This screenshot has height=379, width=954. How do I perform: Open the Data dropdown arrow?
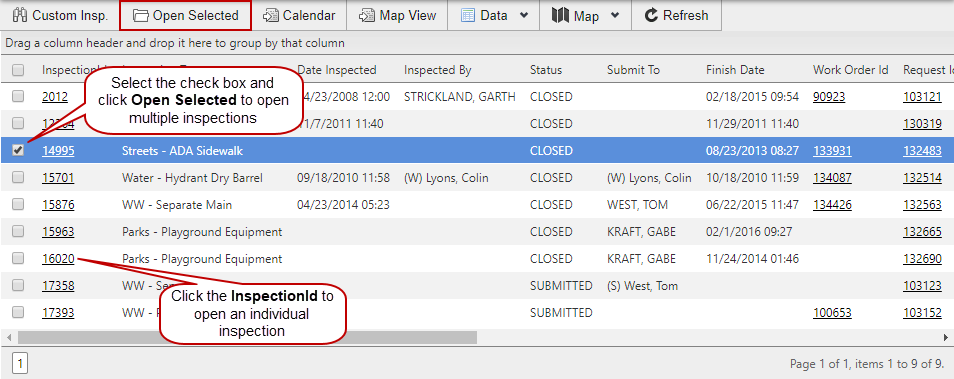click(524, 16)
